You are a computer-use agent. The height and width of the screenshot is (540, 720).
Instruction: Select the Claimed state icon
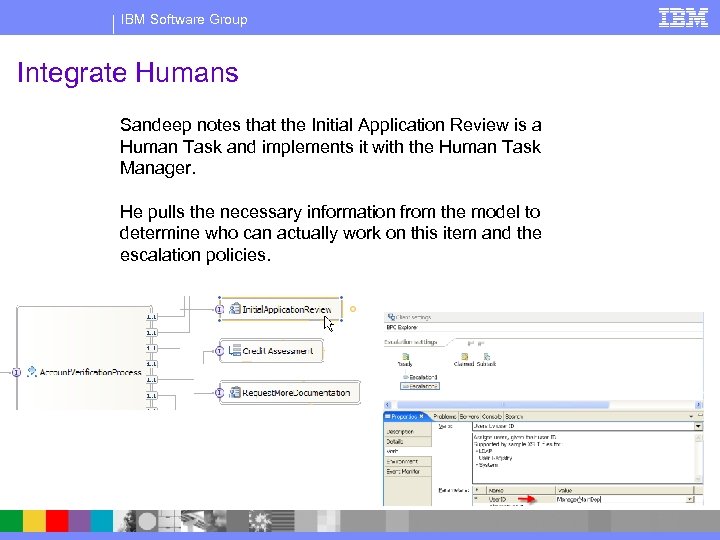tap(464, 356)
